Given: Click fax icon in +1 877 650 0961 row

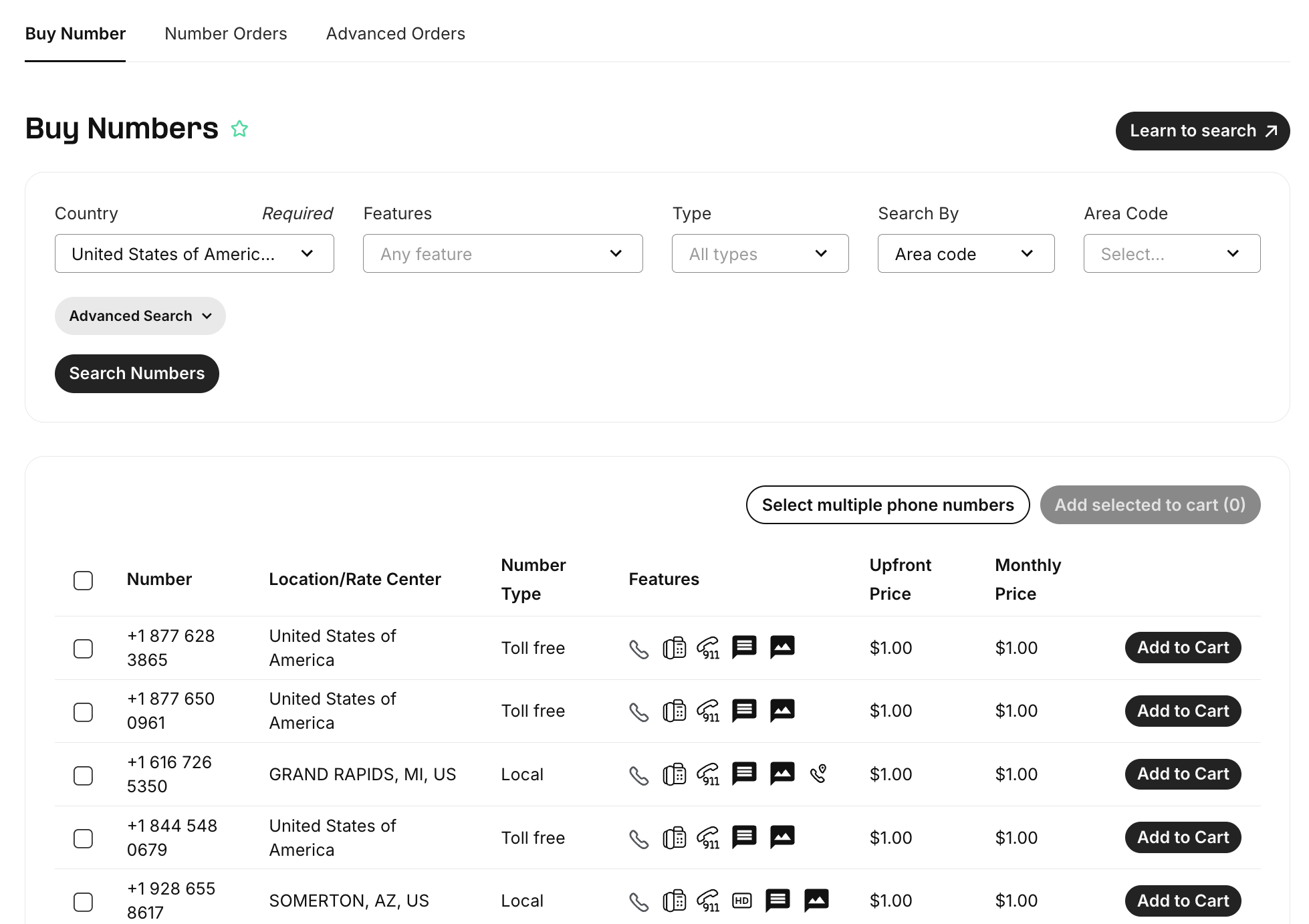Looking at the screenshot, I should click(x=674, y=711).
